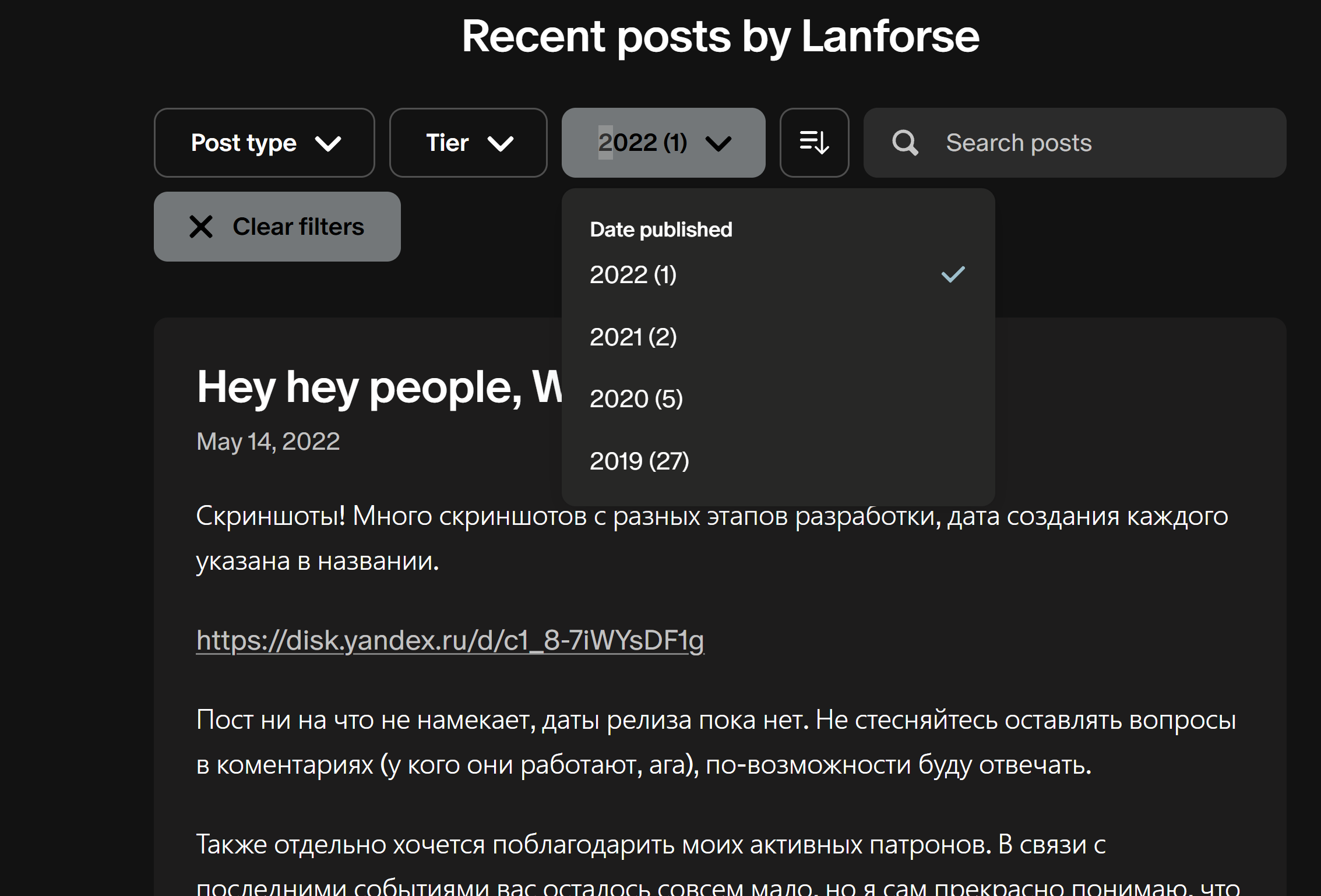Click the May 14, 2022 post date
The image size is (1321, 896).
tap(268, 442)
